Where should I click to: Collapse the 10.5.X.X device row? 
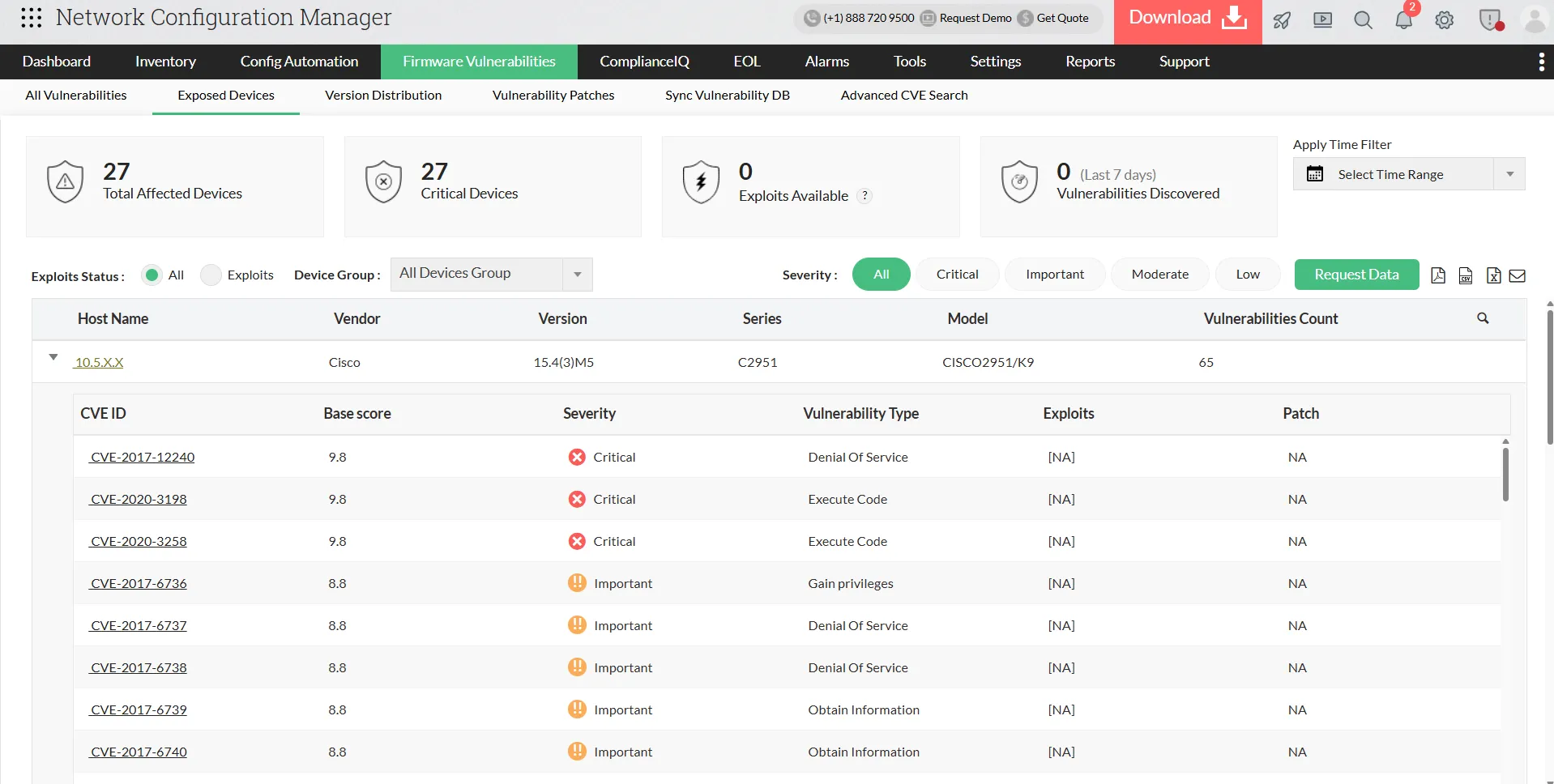[53, 357]
